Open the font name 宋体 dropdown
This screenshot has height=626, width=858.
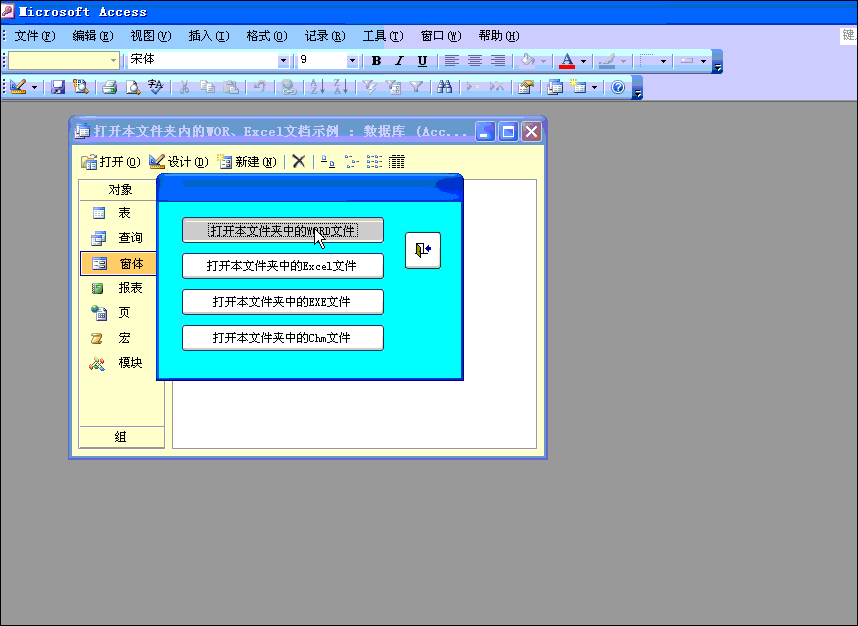(x=283, y=61)
